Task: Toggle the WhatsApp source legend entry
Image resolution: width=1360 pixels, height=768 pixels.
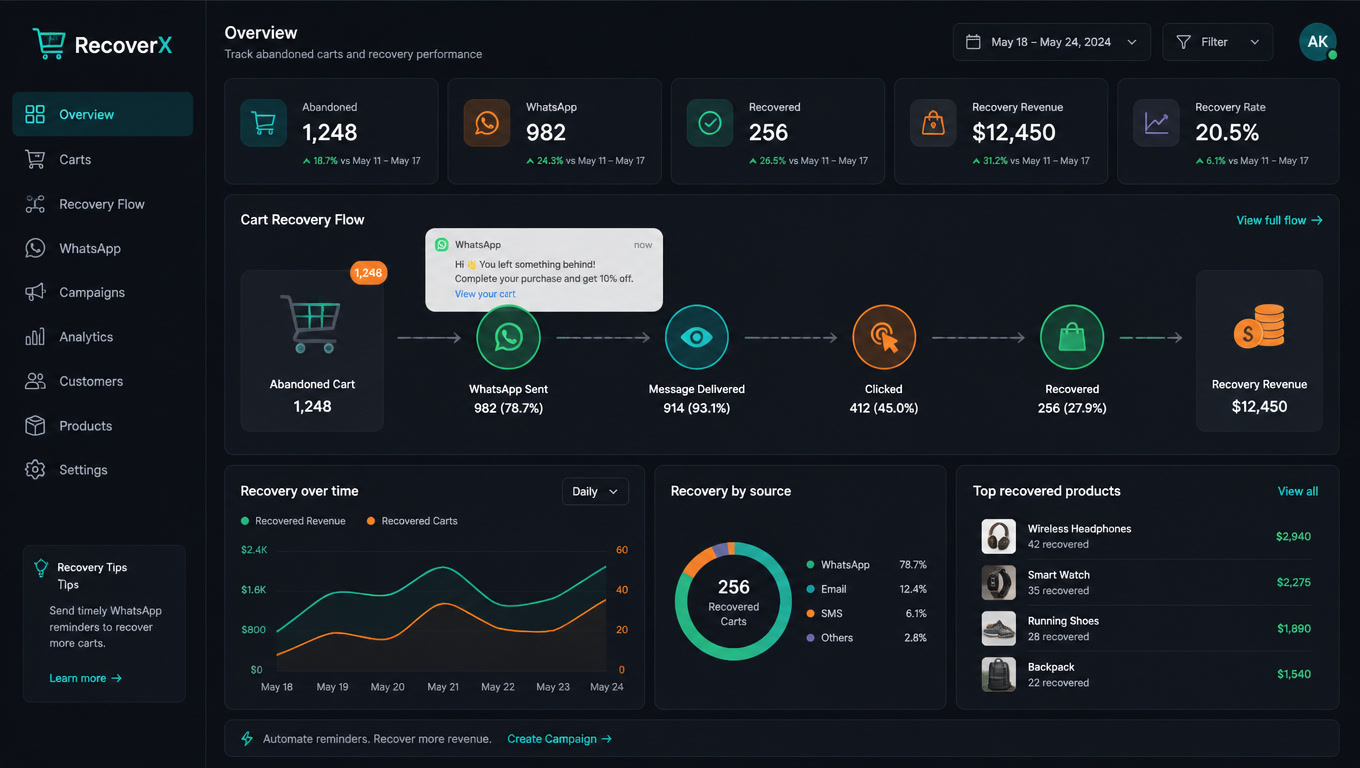Action: point(867,565)
